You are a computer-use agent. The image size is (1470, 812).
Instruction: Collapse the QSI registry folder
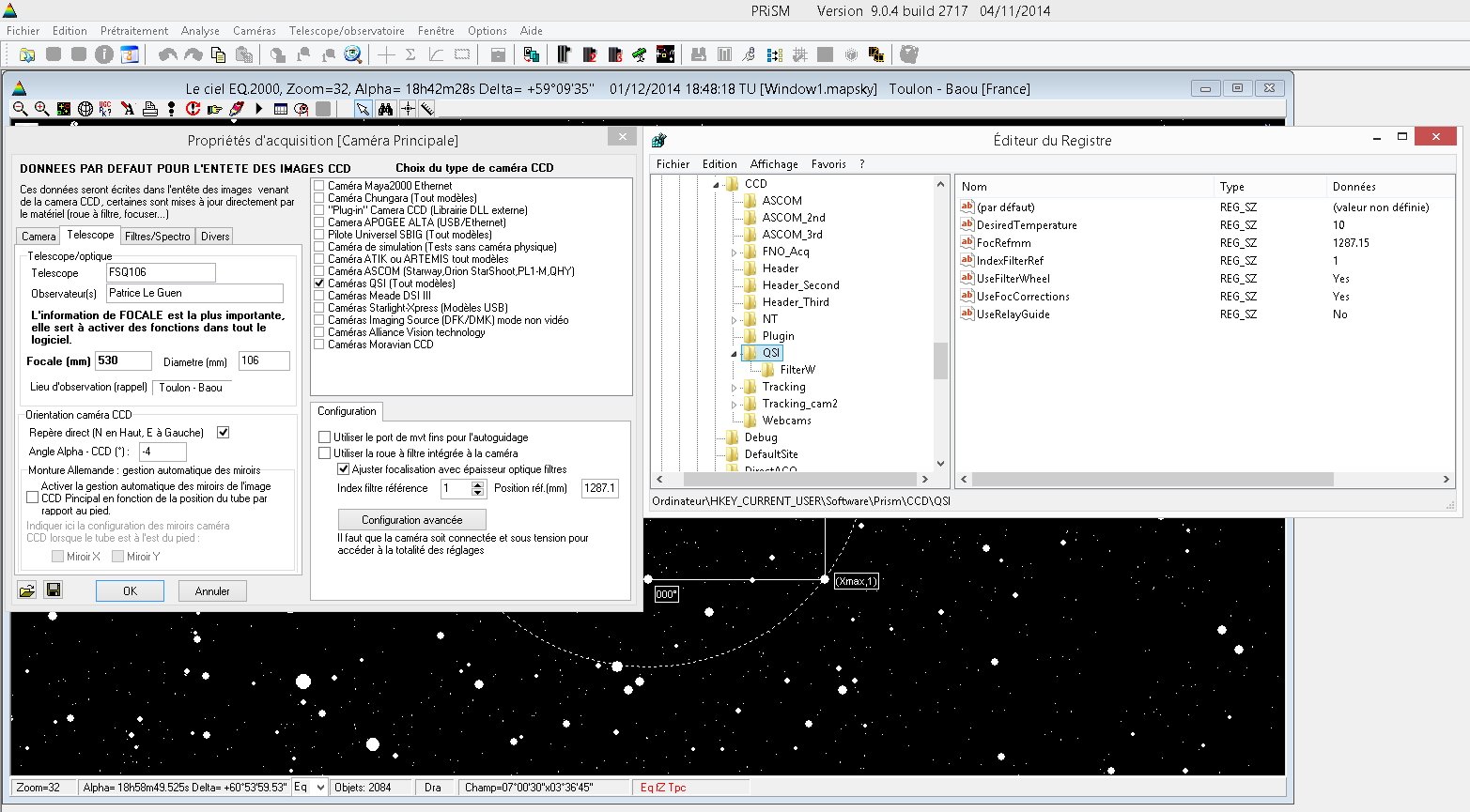(x=735, y=353)
